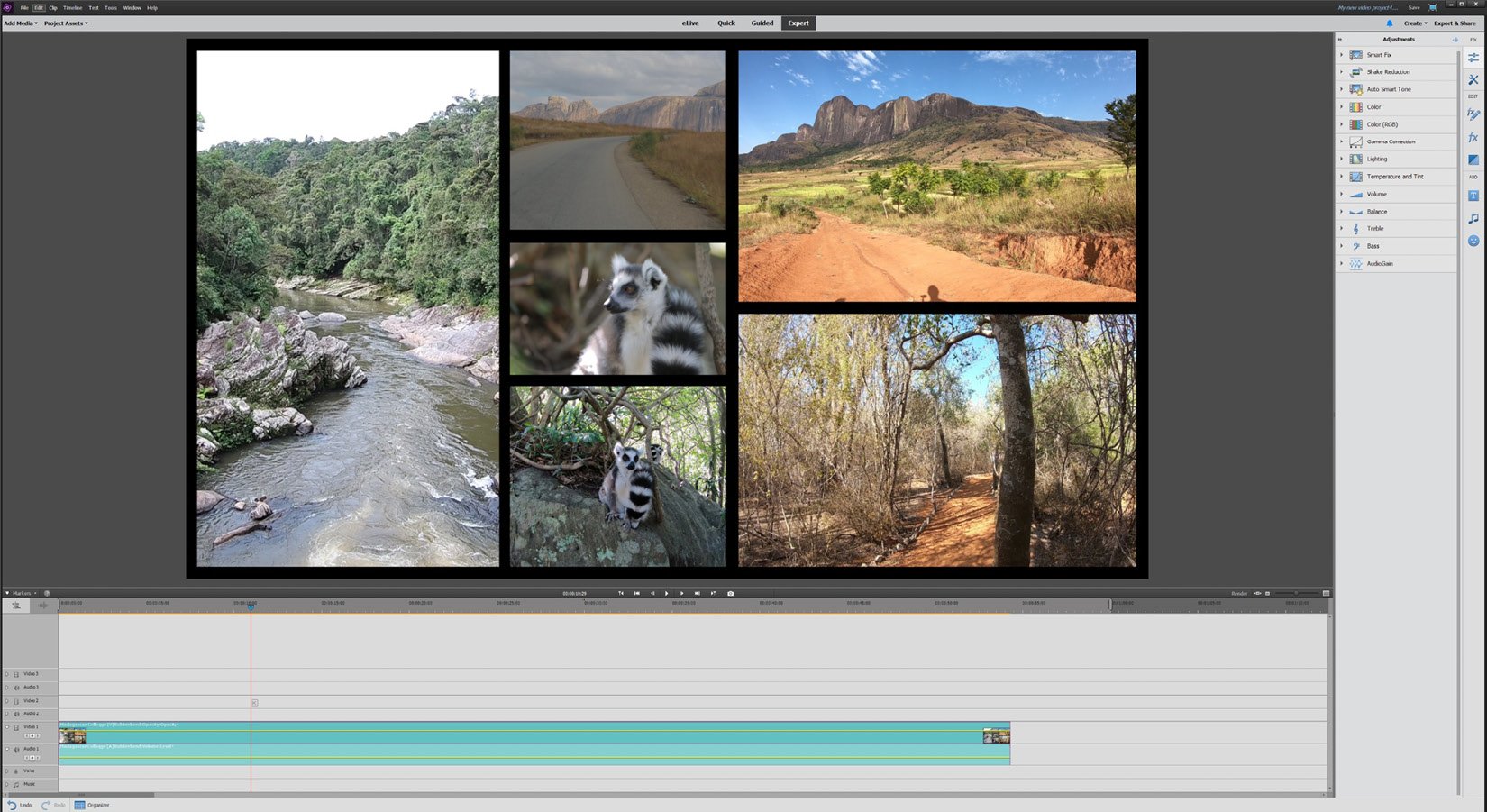
Task: Click the Save button
Action: [x=1414, y=7]
